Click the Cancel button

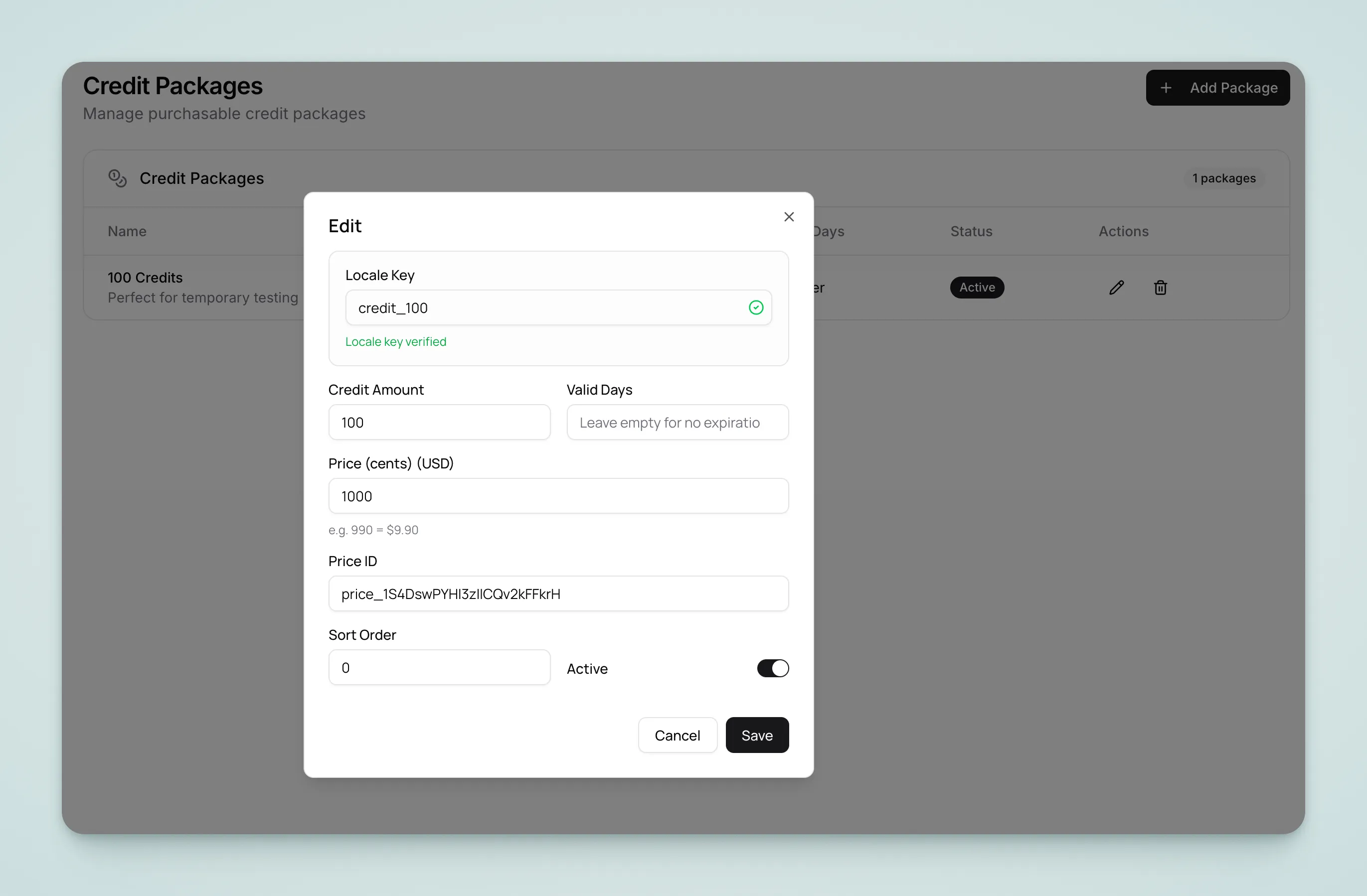pos(677,735)
